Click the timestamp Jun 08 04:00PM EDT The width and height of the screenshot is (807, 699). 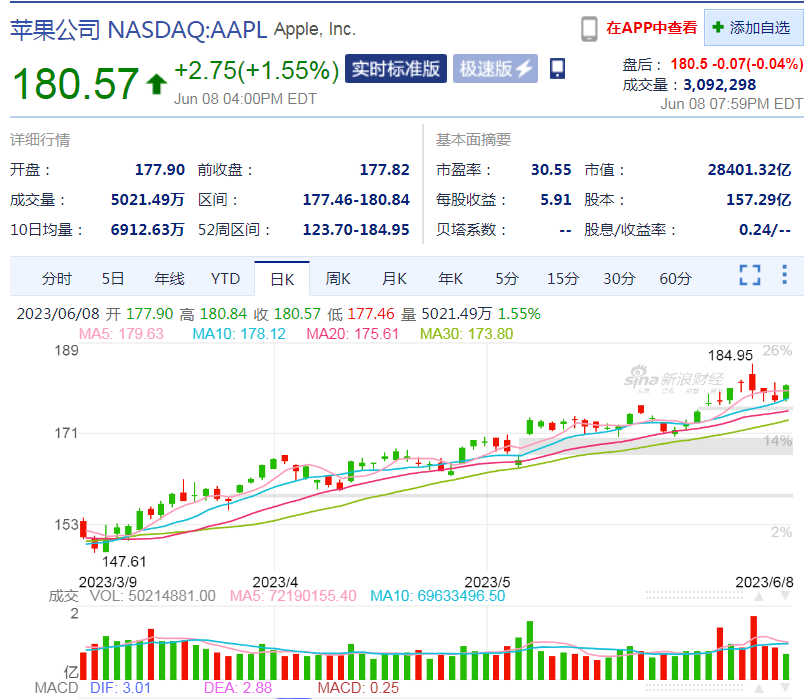click(x=245, y=99)
